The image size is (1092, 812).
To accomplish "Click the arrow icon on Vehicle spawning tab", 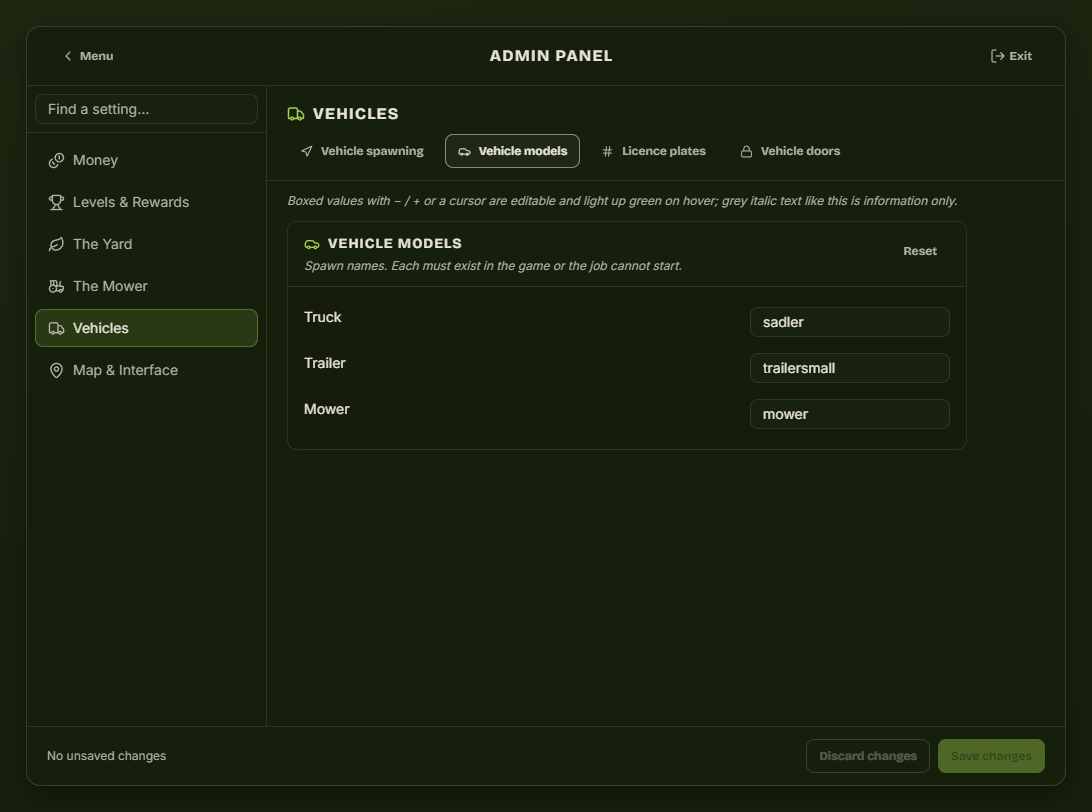I will pos(306,151).
